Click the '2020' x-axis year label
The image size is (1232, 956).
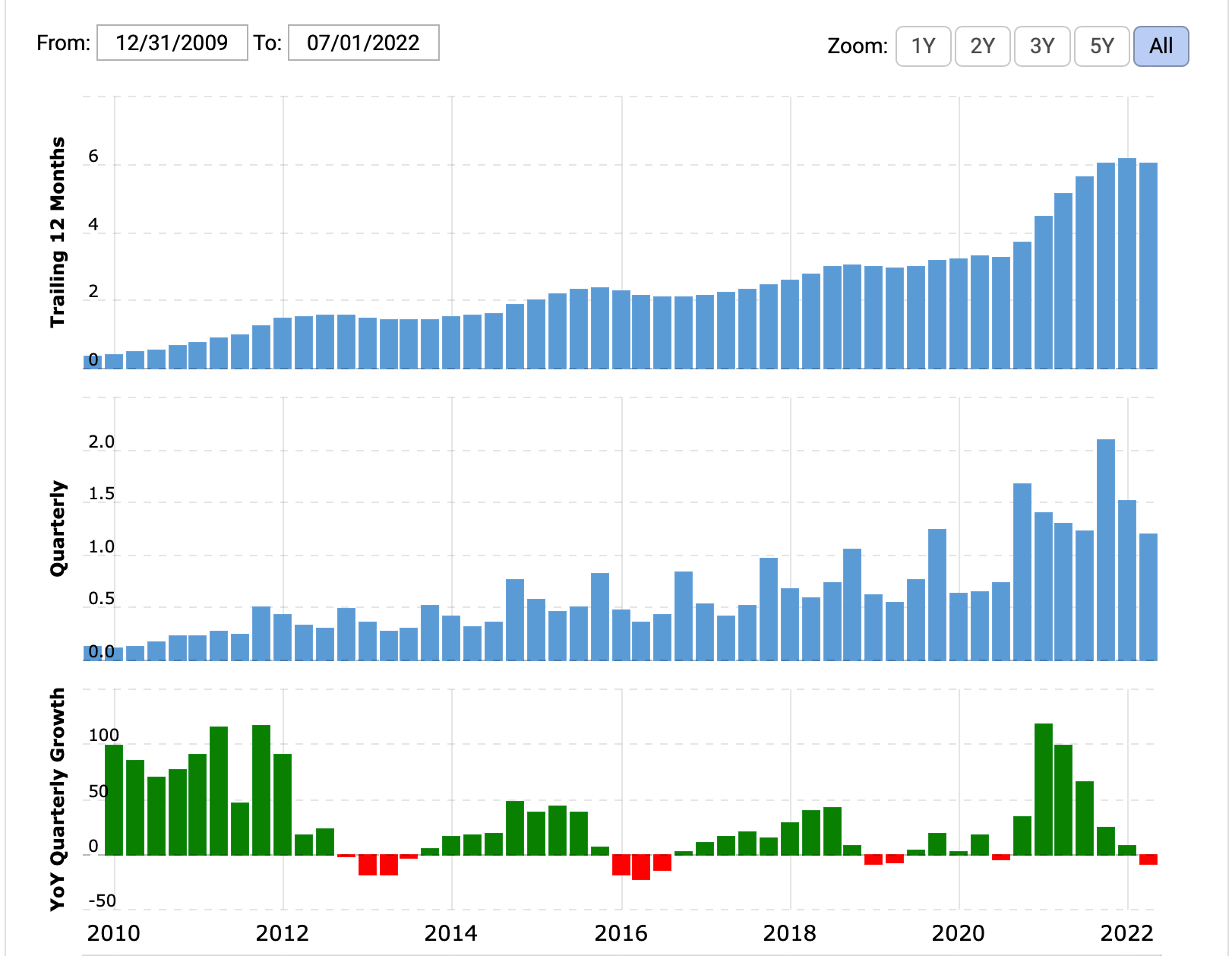point(958,933)
